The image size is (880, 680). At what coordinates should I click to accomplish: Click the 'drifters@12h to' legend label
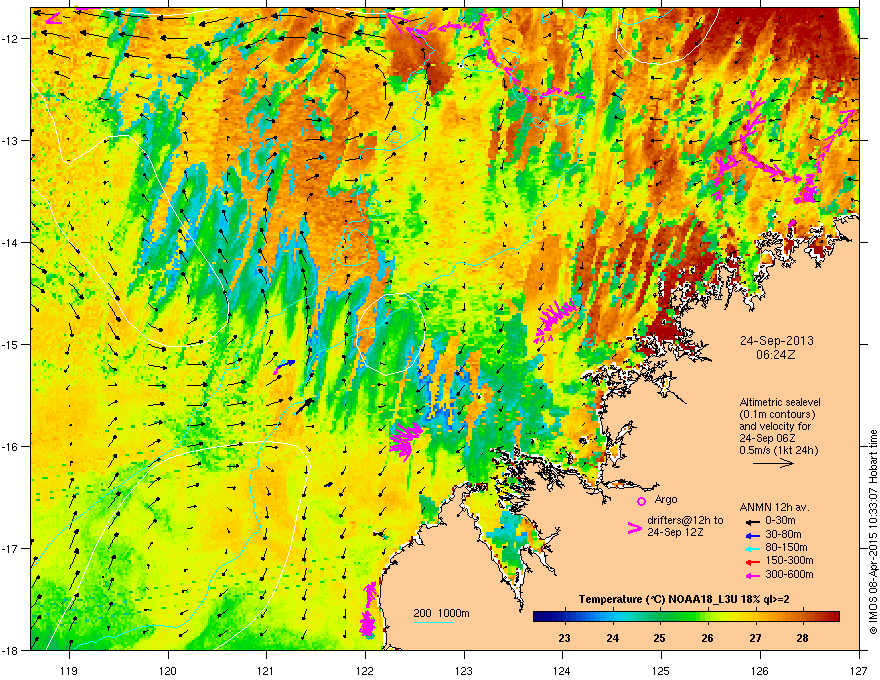click(x=685, y=521)
